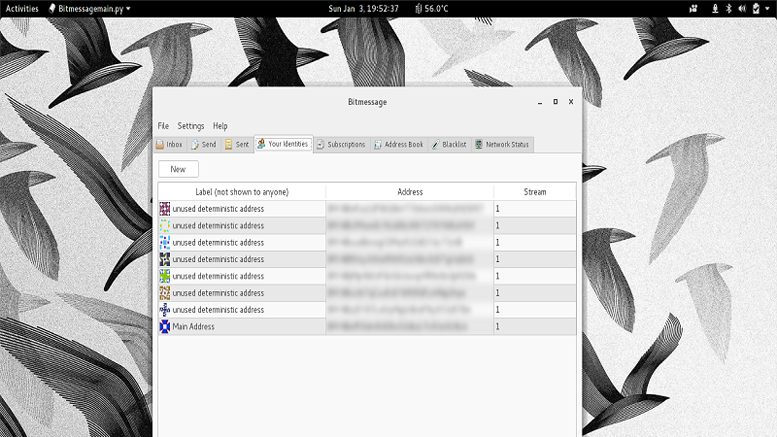This screenshot has width=777, height=437.
Task: Select the Your Identities tab
Action: tap(283, 144)
